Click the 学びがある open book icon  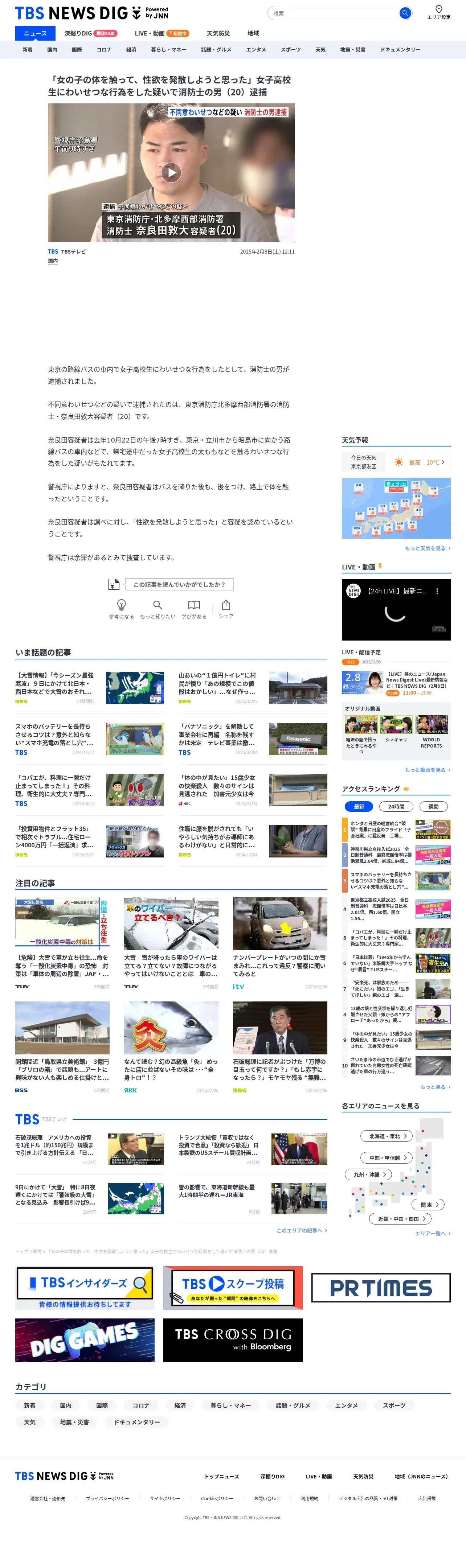click(194, 604)
